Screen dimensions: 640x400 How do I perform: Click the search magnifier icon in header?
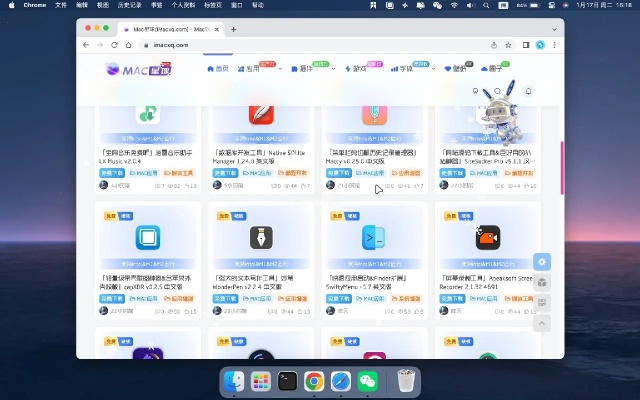coord(498,91)
